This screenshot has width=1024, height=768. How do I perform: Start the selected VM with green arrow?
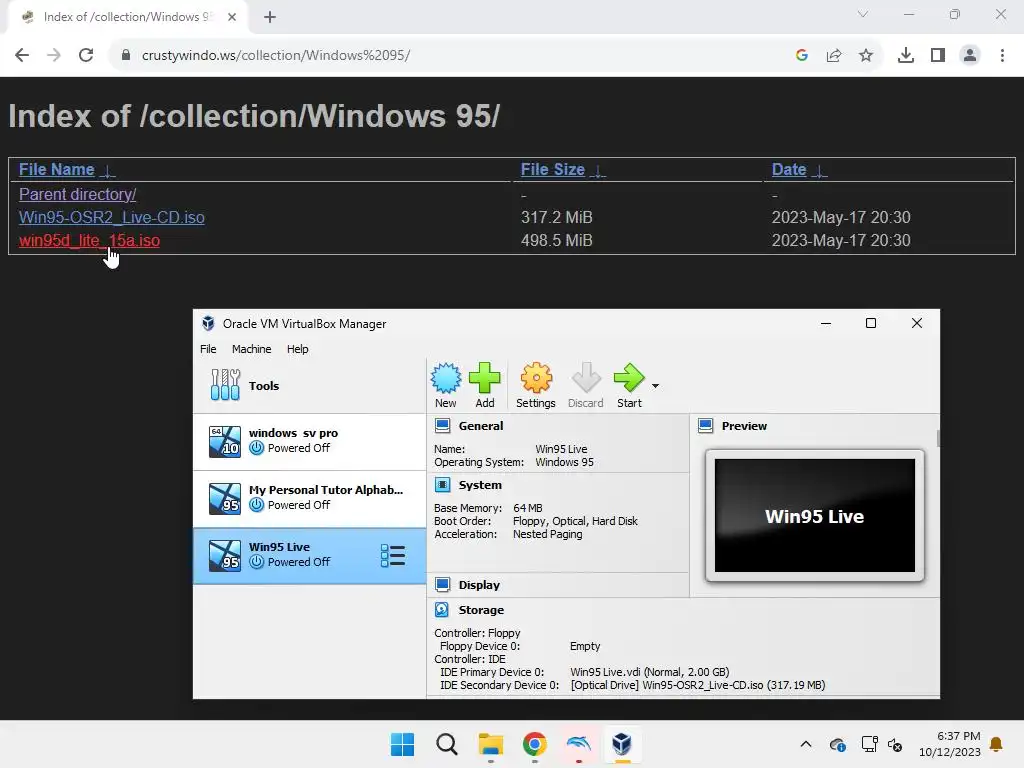[x=629, y=385]
